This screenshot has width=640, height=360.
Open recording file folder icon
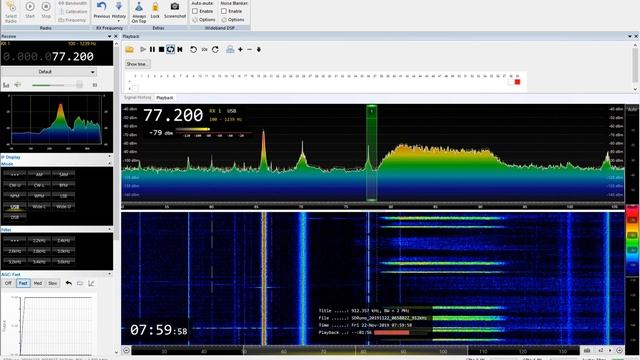tap(129, 49)
